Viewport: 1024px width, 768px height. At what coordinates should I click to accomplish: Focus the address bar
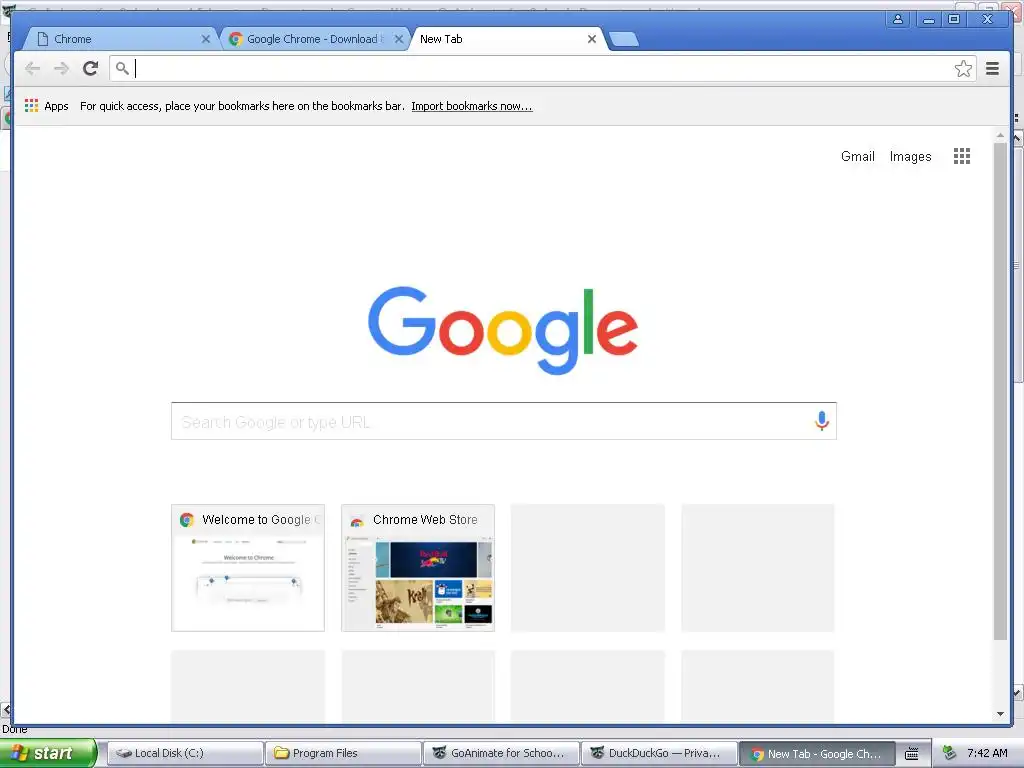[542, 69]
